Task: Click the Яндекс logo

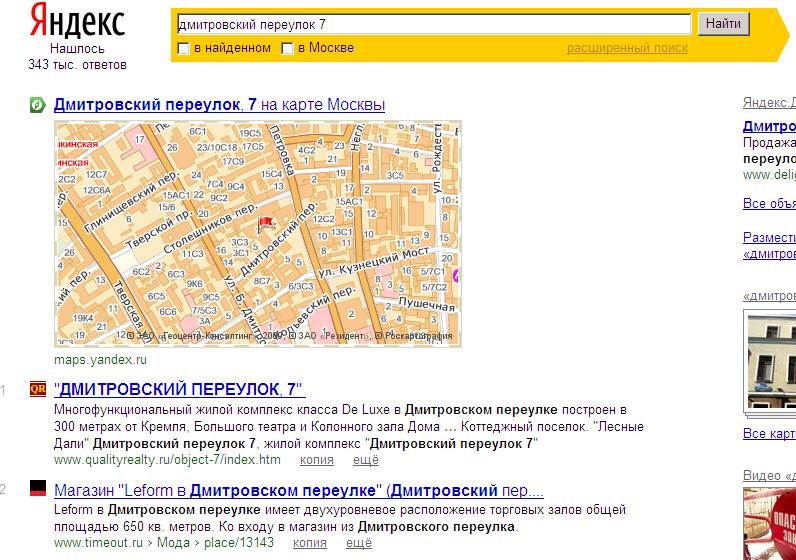Action: (x=77, y=20)
